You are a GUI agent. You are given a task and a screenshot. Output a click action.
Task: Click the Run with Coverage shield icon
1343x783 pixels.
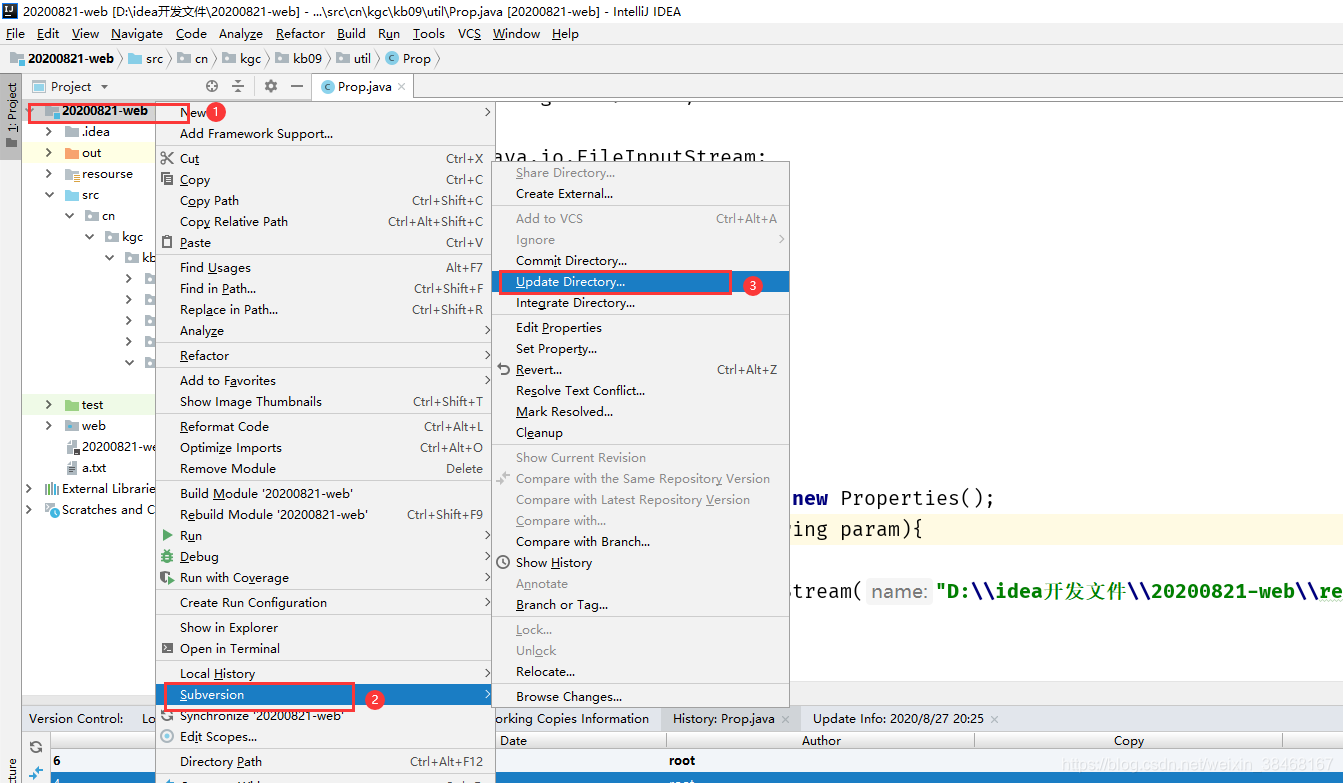[x=167, y=577]
